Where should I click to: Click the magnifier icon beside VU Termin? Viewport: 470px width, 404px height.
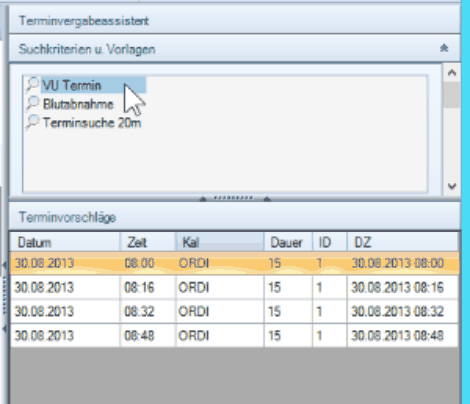point(33,84)
